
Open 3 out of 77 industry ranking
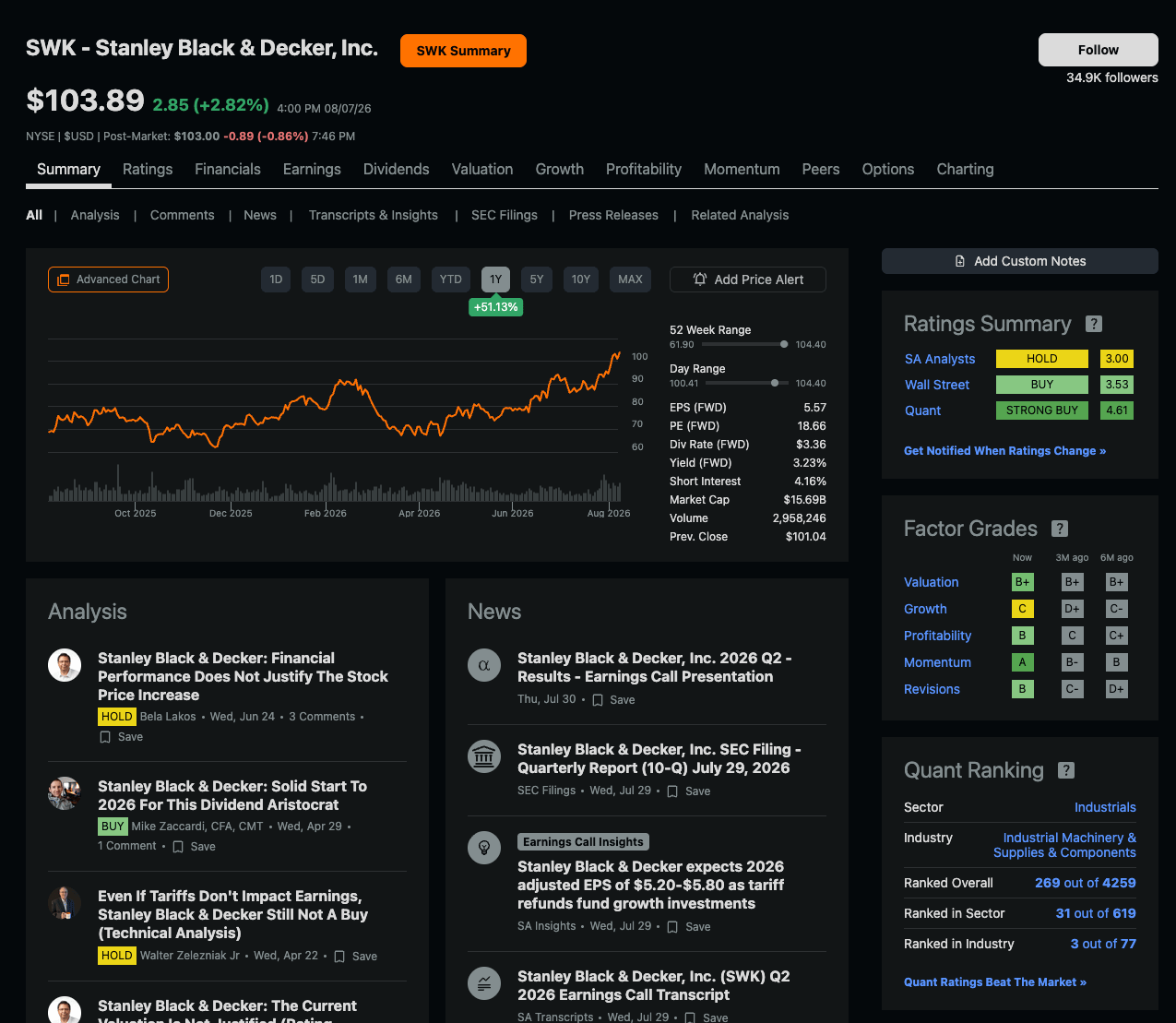tap(1103, 944)
